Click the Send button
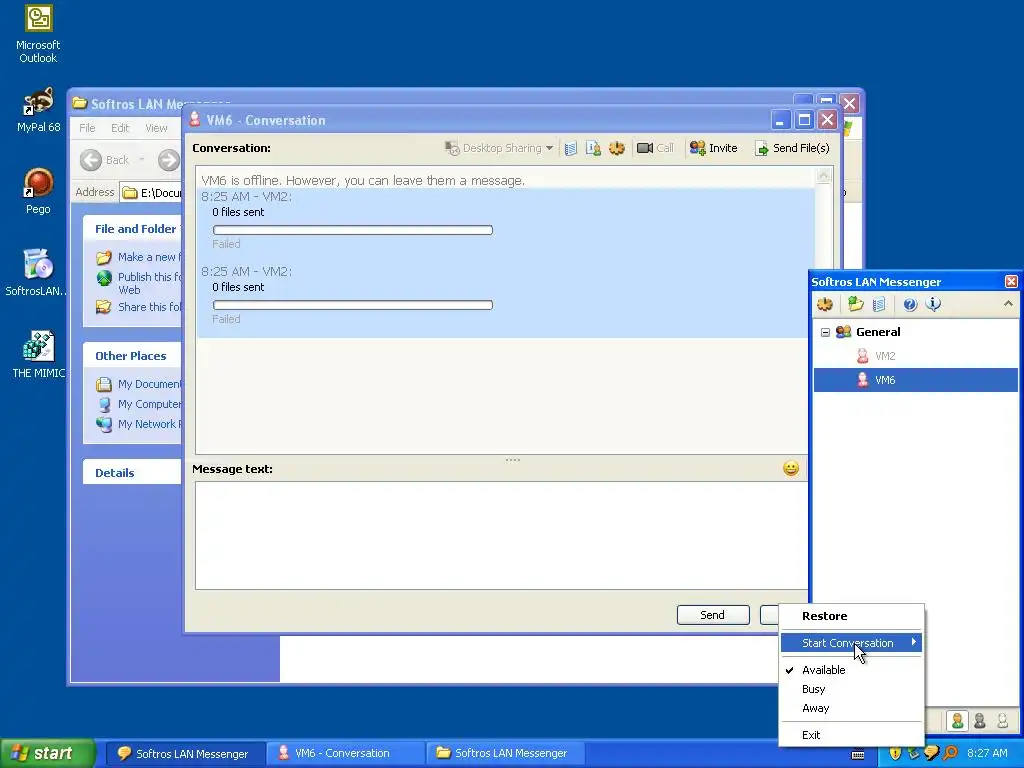Image resolution: width=1024 pixels, height=768 pixels. [712, 615]
